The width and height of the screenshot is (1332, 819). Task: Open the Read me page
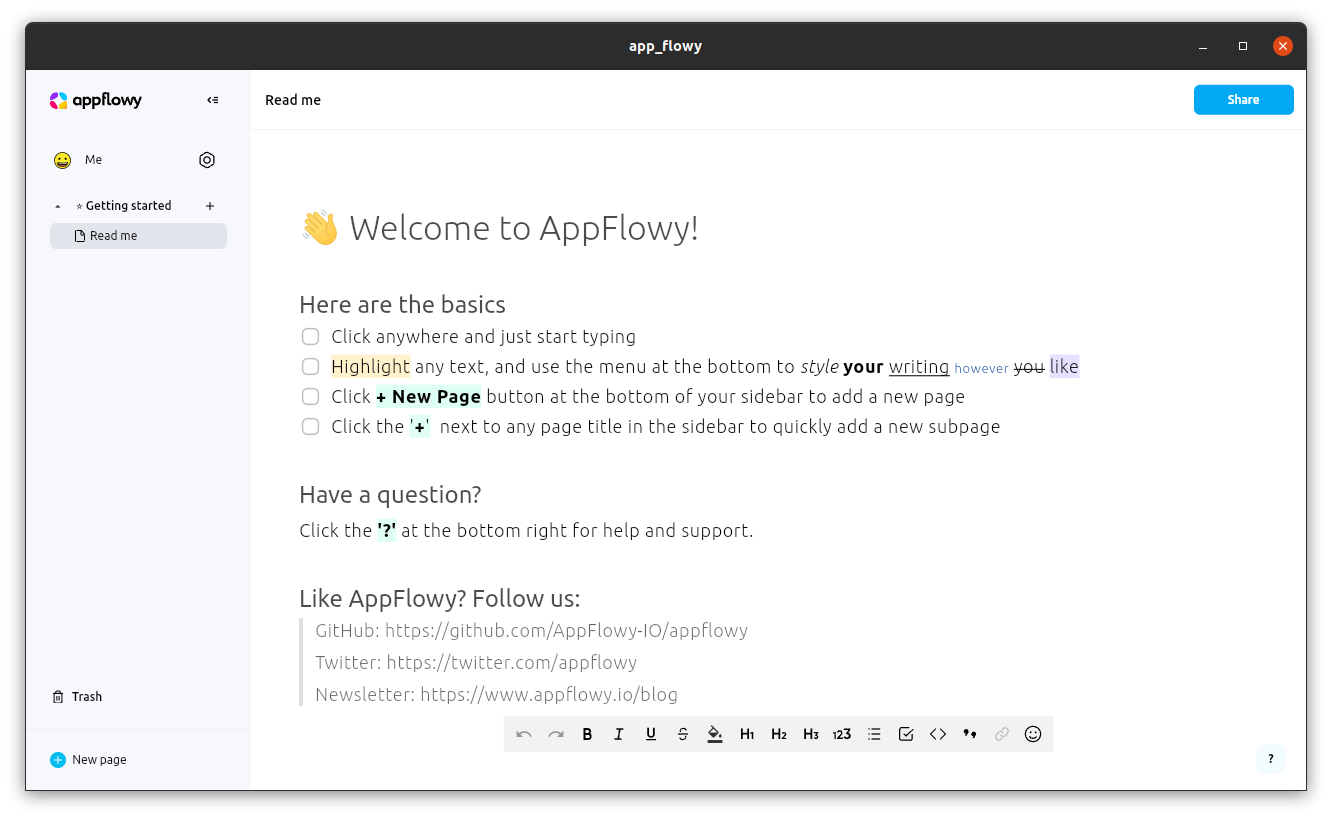(114, 235)
